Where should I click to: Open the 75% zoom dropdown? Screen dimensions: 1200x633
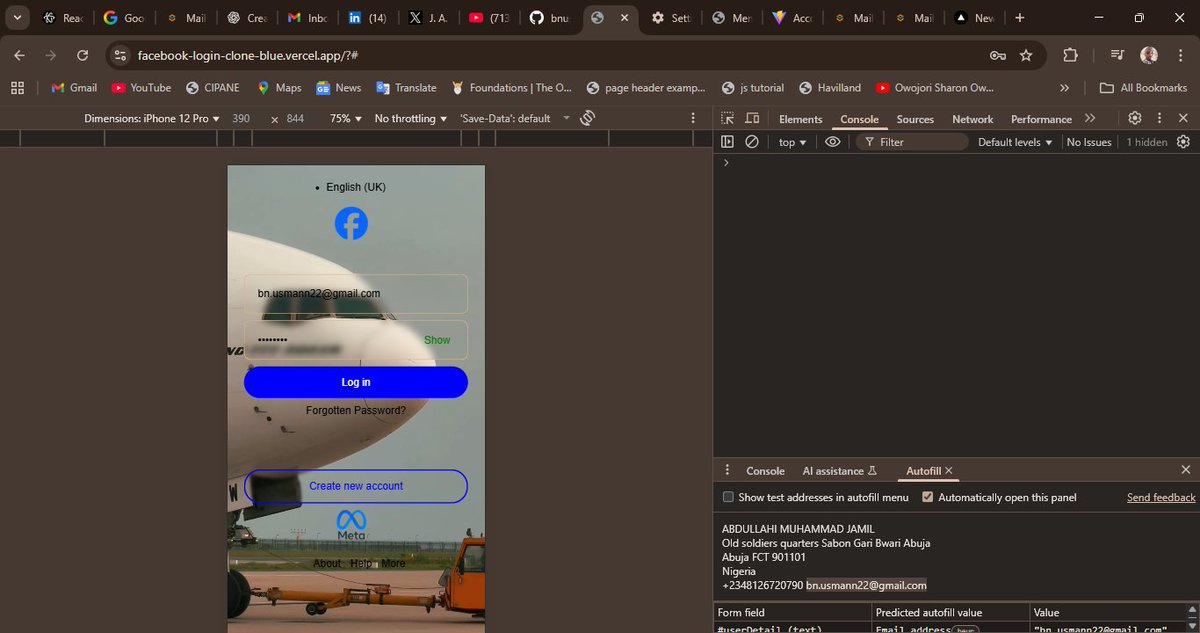346,118
